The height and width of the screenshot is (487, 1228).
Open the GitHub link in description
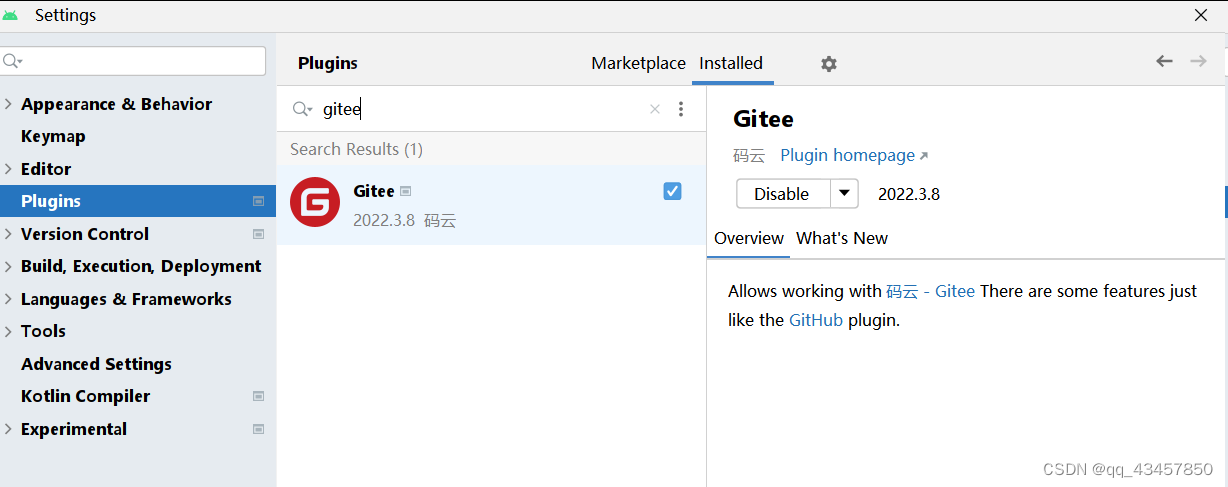tap(816, 321)
